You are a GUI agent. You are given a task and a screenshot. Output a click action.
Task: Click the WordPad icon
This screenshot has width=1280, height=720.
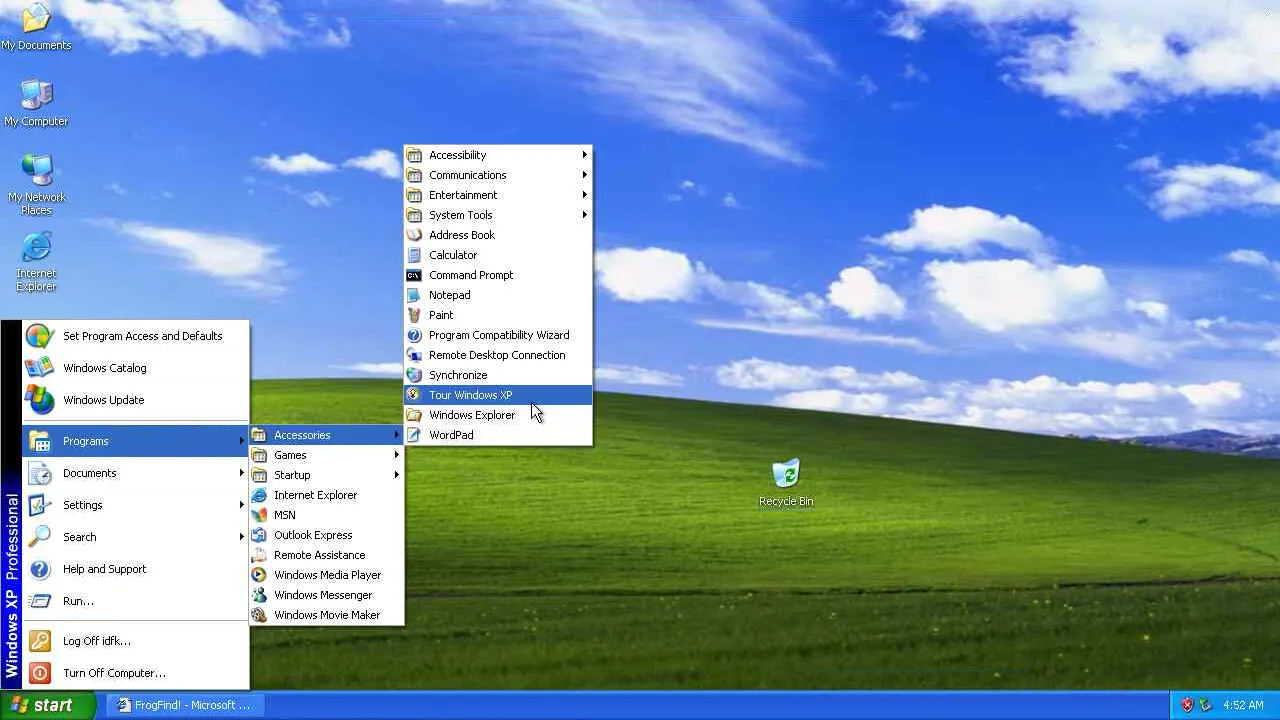[x=414, y=435]
